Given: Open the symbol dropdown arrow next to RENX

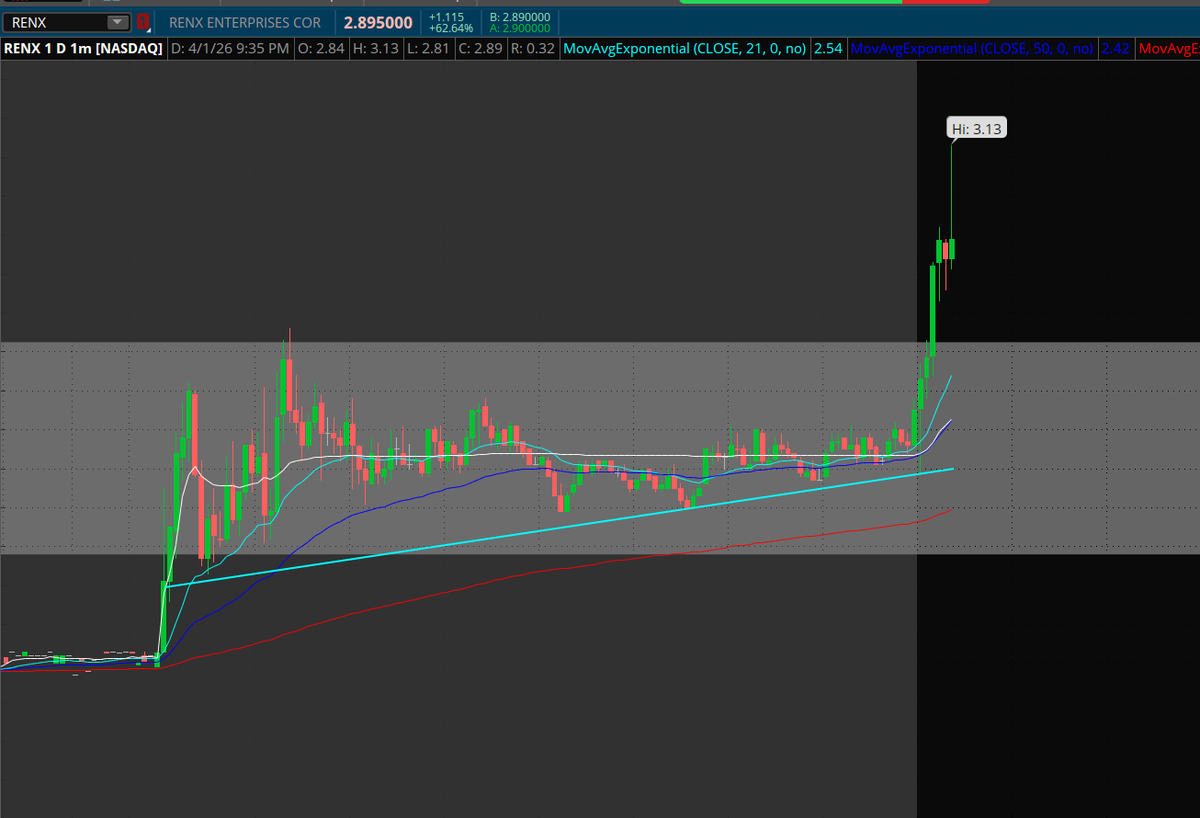Looking at the screenshot, I should pyautogui.click(x=118, y=22).
